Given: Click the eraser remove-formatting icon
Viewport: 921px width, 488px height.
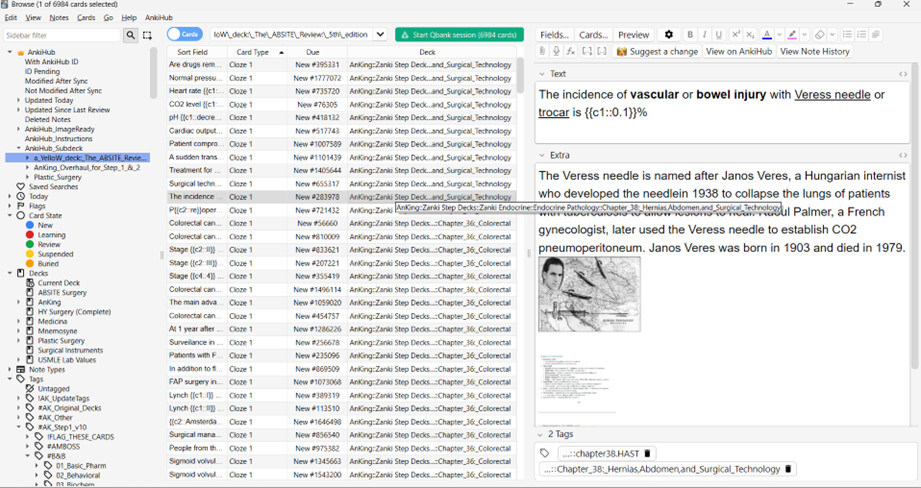Looking at the screenshot, I should click(819, 35).
